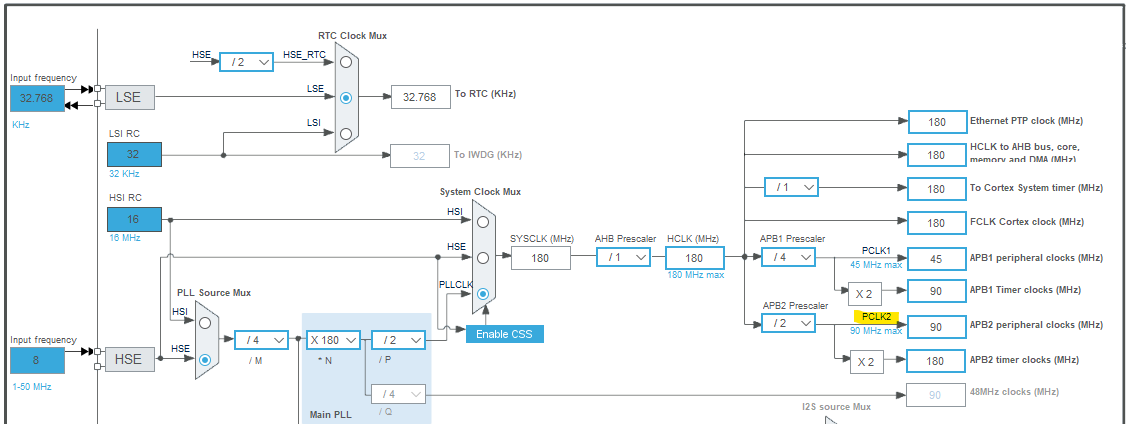This screenshot has height=424, width=1129.
Task: Click the To RTC 32.768 output field
Action: pos(420,97)
